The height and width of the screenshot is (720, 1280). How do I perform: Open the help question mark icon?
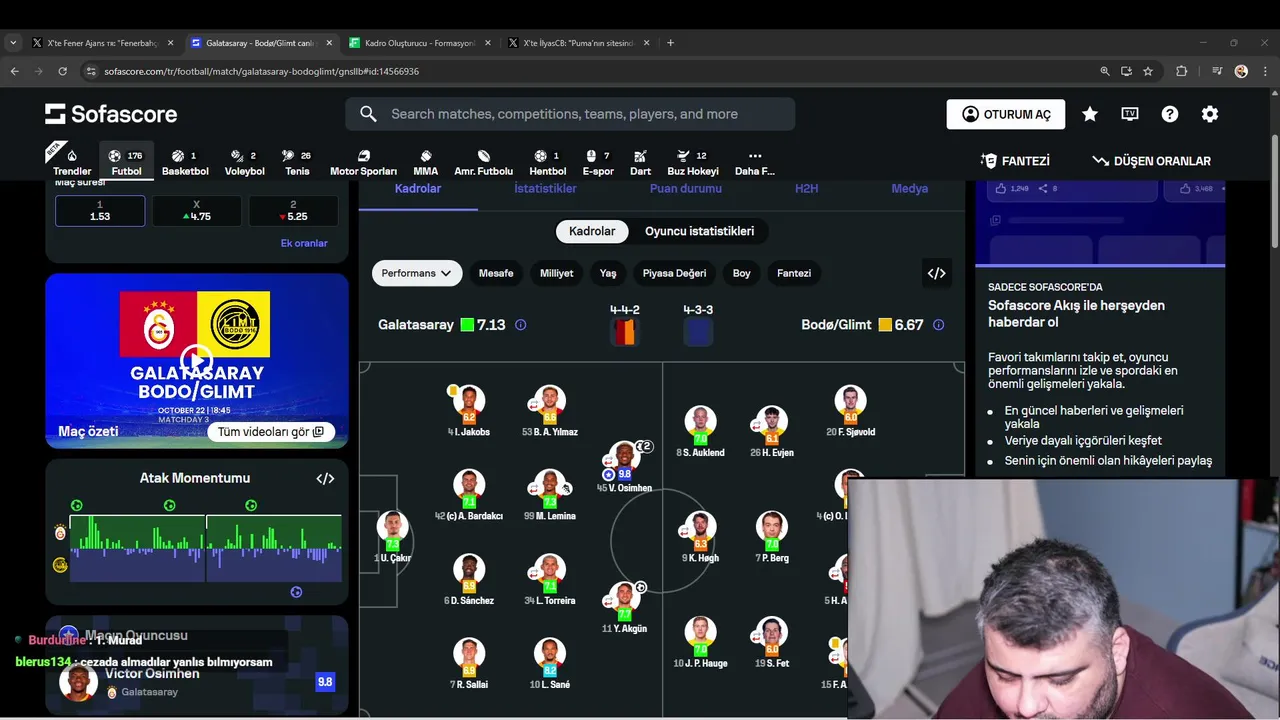click(1170, 114)
